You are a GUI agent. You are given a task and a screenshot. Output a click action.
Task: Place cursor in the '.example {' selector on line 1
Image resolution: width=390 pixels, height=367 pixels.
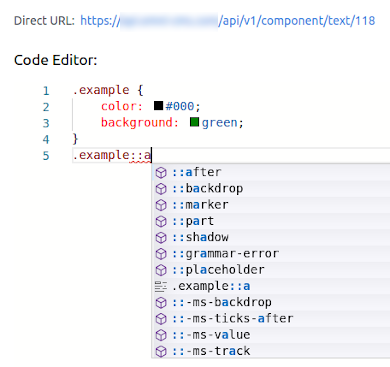tap(108, 90)
